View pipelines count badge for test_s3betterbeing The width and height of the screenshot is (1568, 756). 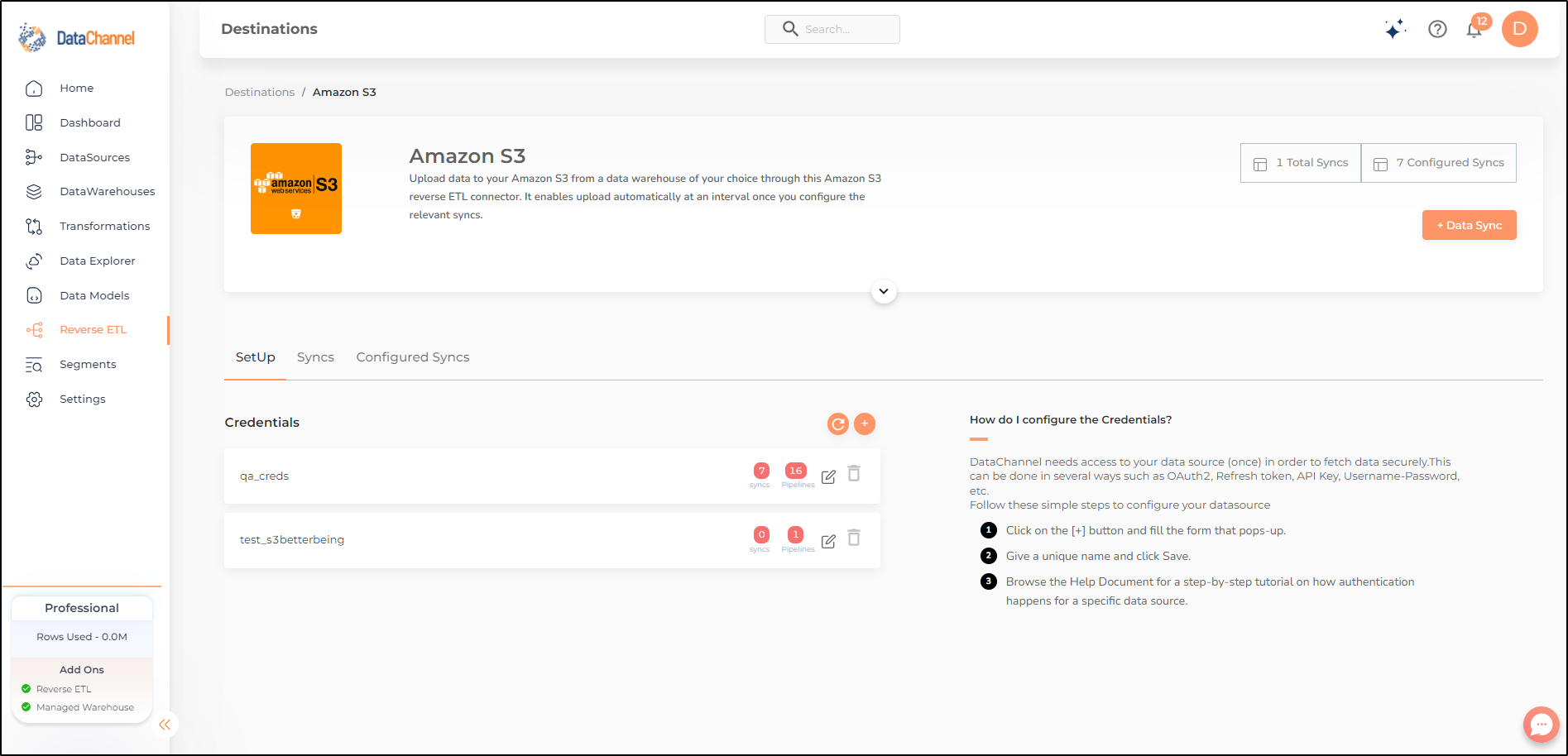pyautogui.click(x=795, y=534)
